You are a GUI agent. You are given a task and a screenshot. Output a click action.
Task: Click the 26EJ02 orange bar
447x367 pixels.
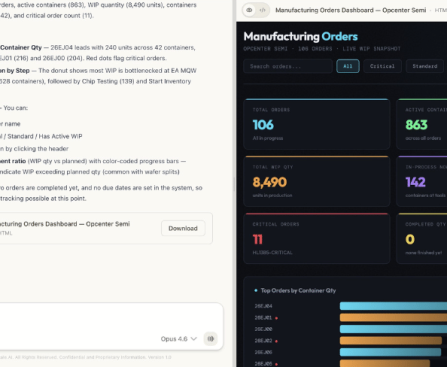pyautogui.click(x=391, y=340)
